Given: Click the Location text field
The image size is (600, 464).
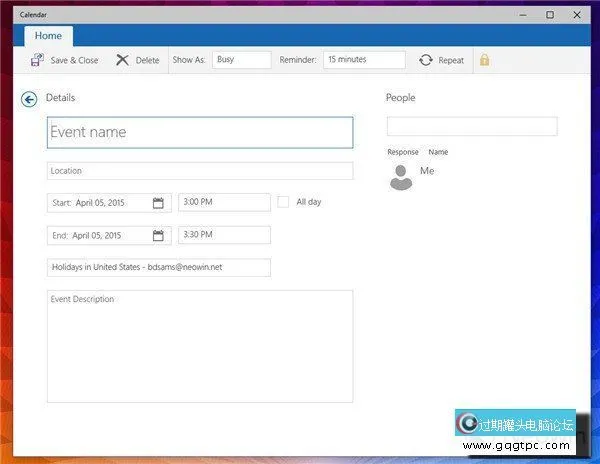Looking at the screenshot, I should tap(200, 171).
